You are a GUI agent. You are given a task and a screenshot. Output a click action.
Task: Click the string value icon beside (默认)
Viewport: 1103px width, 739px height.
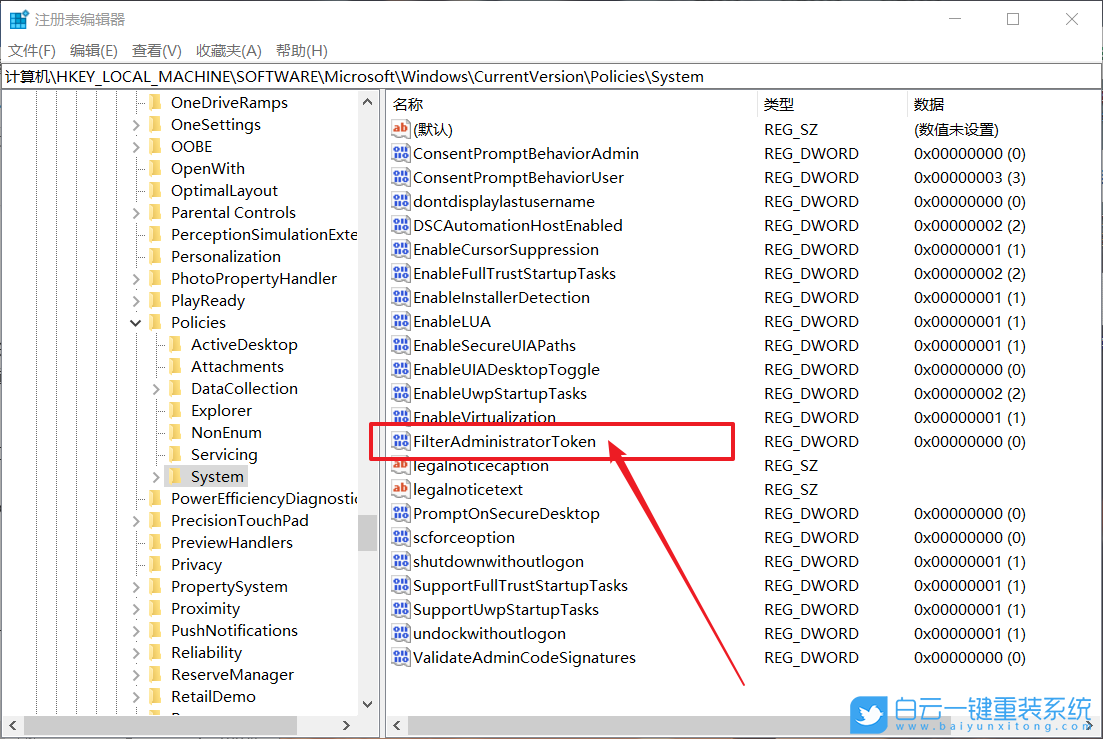401,129
